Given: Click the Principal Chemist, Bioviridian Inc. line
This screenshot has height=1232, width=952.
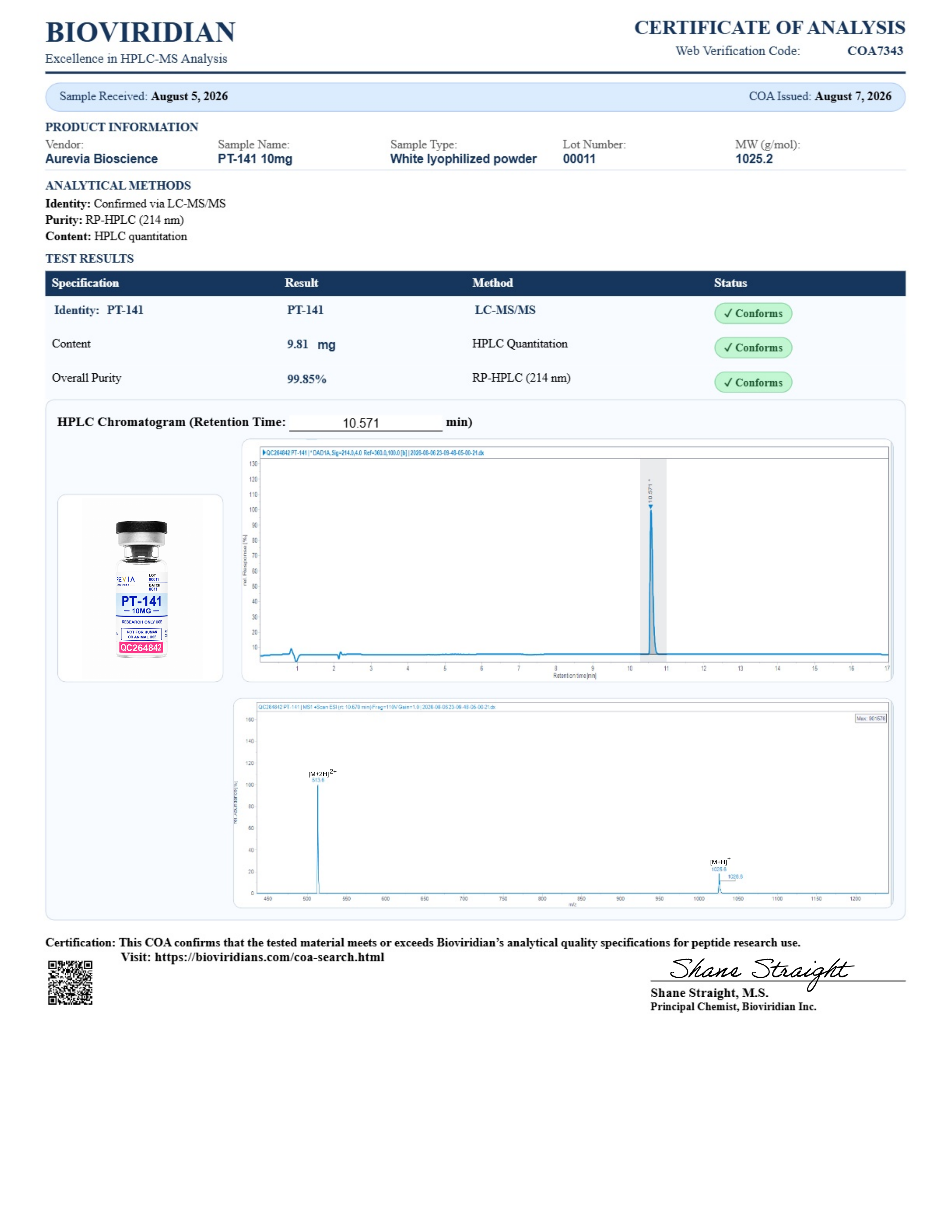Looking at the screenshot, I should [x=733, y=1007].
